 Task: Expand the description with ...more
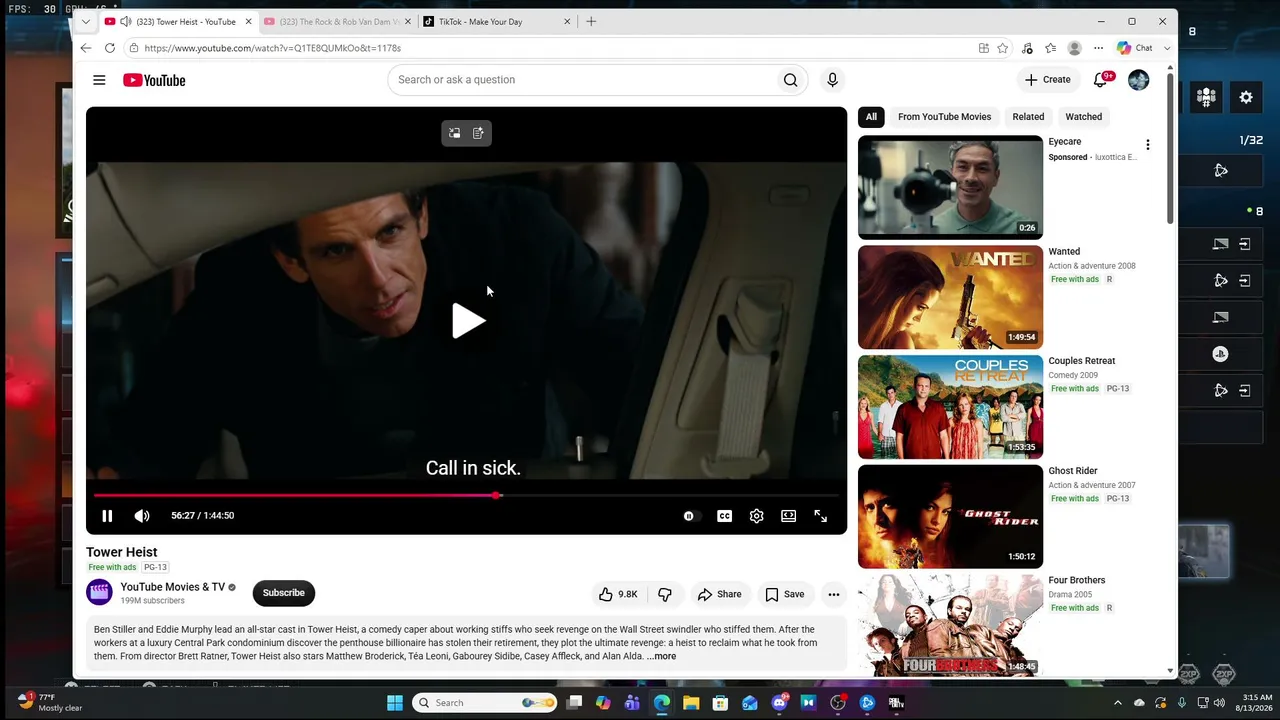coord(662,656)
